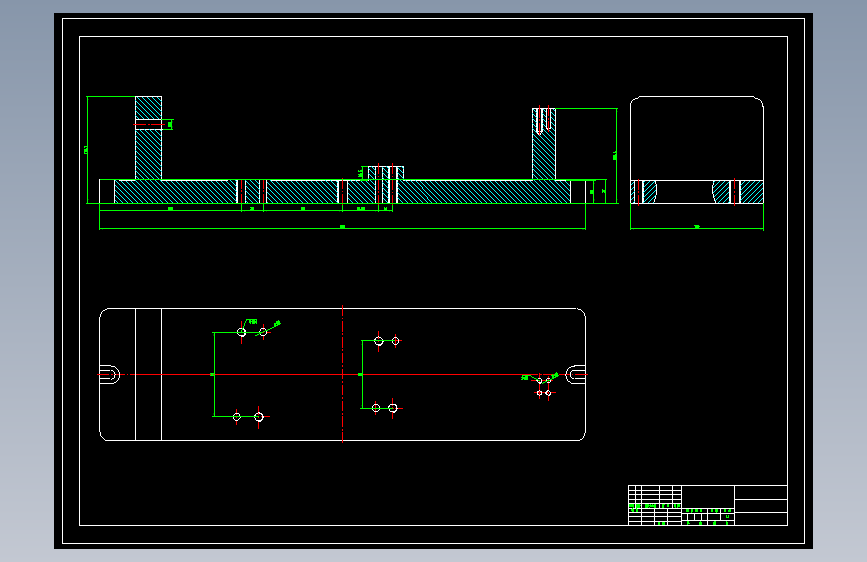The width and height of the screenshot is (867, 562).
Task: Select the right post height dimension line
Action: [616, 156]
